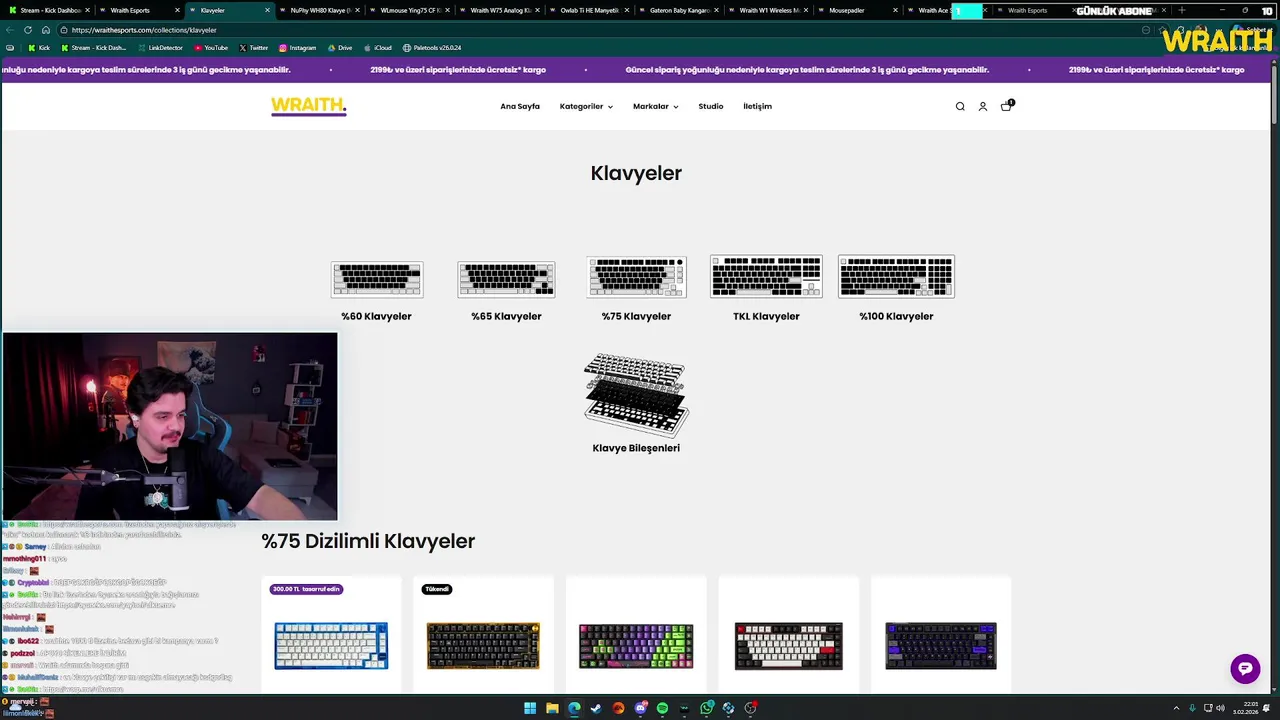
Task: Go to Ana Sayfa page
Action: coord(520,106)
